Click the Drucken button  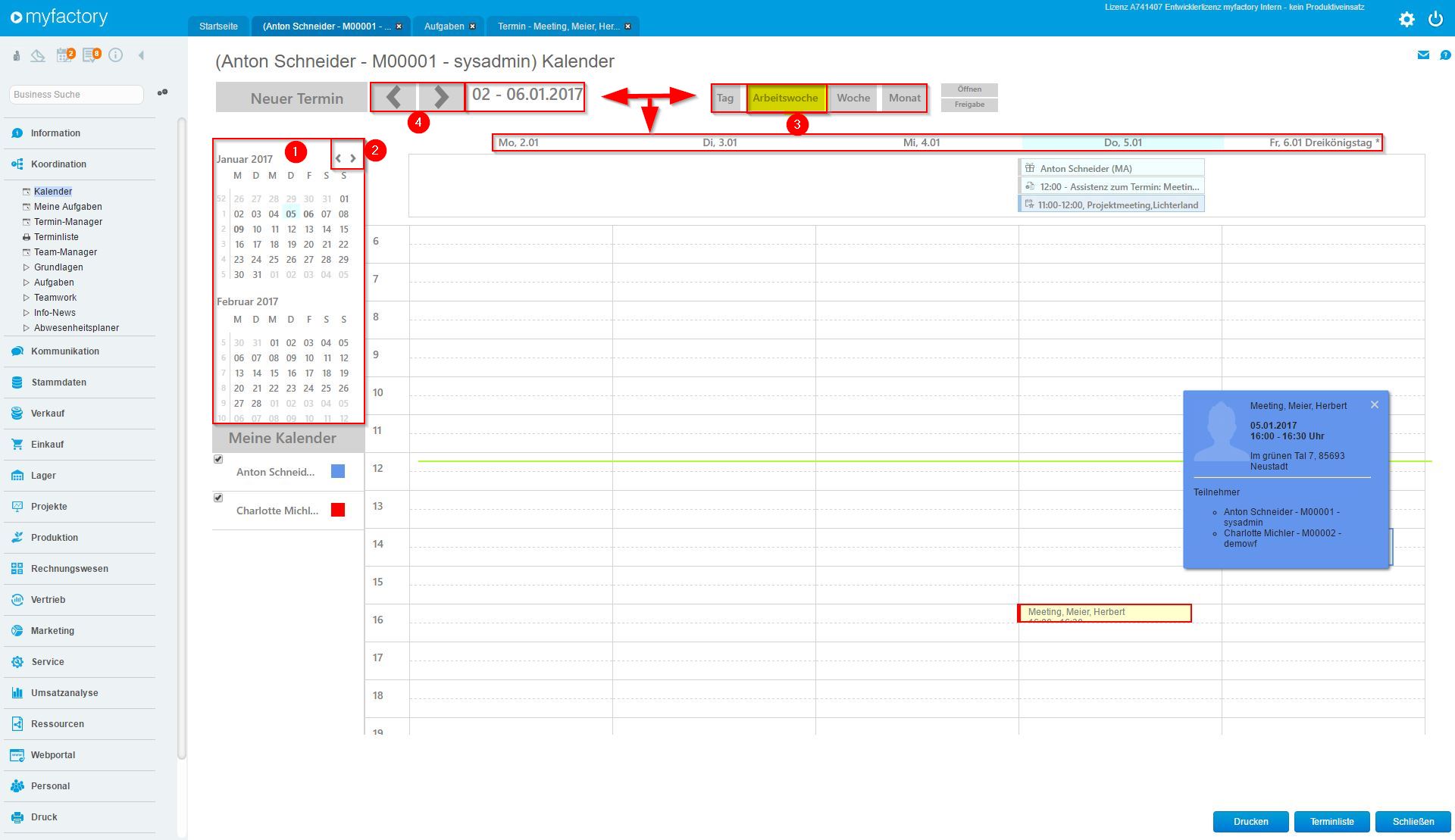[x=1250, y=822]
